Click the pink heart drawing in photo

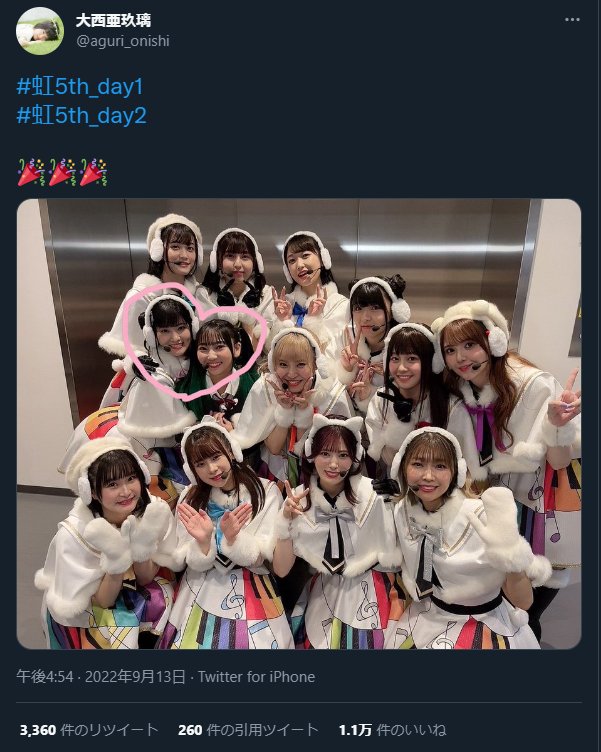point(194,341)
